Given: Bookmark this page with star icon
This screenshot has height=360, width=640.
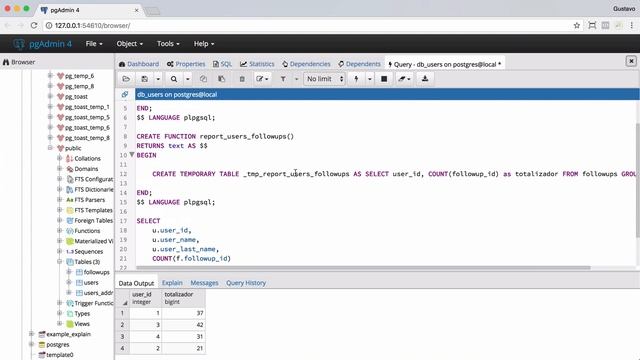Looking at the screenshot, I should point(577,25).
